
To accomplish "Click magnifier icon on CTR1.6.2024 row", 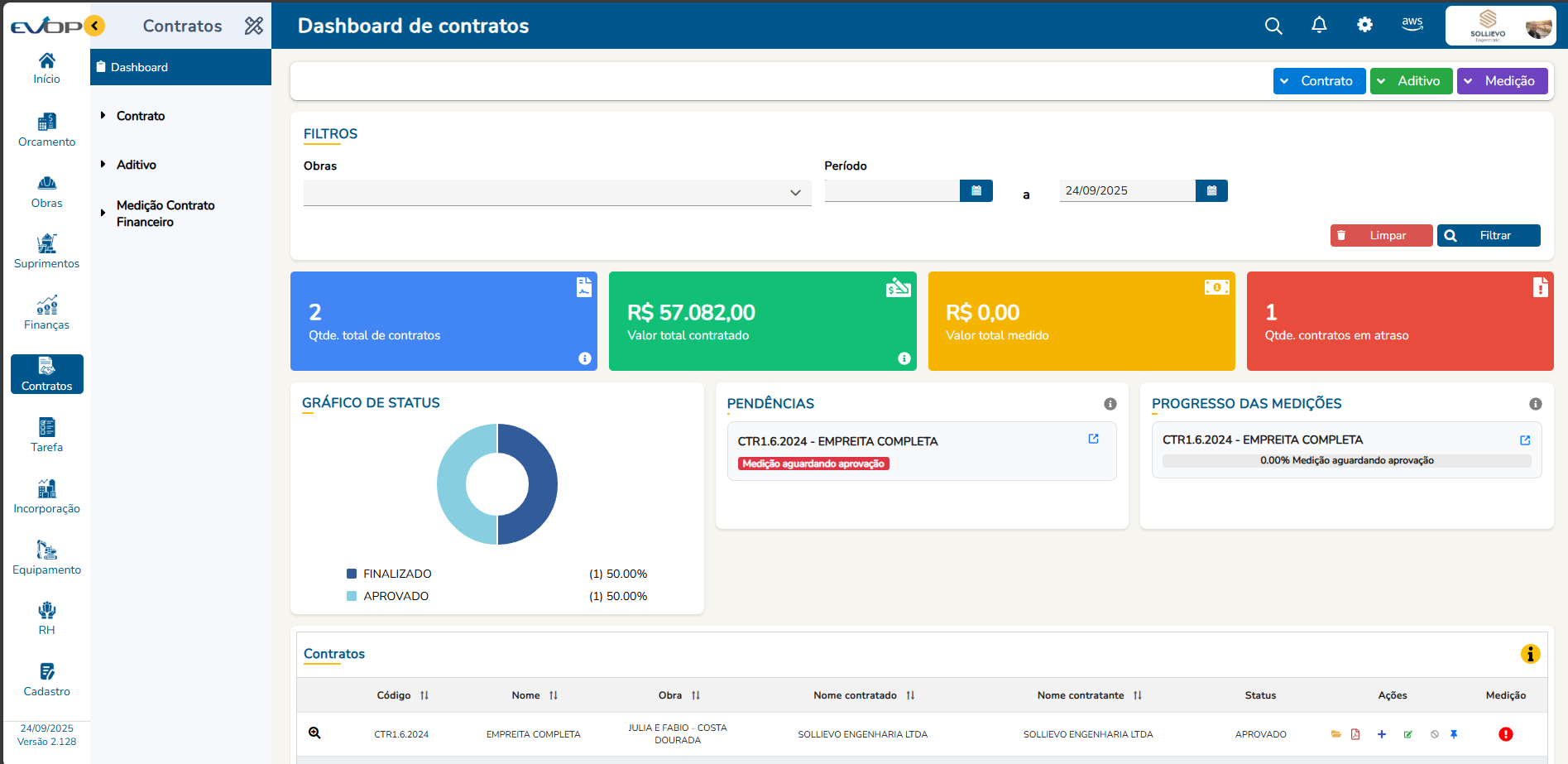I will (314, 733).
